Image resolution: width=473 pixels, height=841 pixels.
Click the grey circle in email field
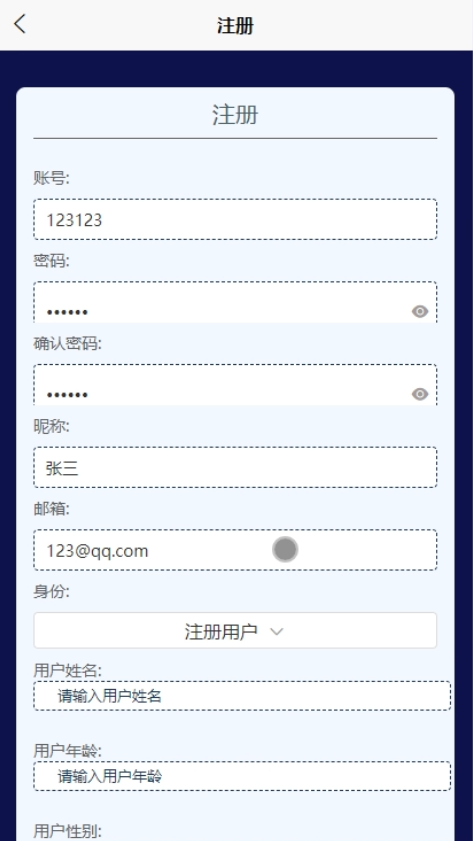pyautogui.click(x=285, y=549)
